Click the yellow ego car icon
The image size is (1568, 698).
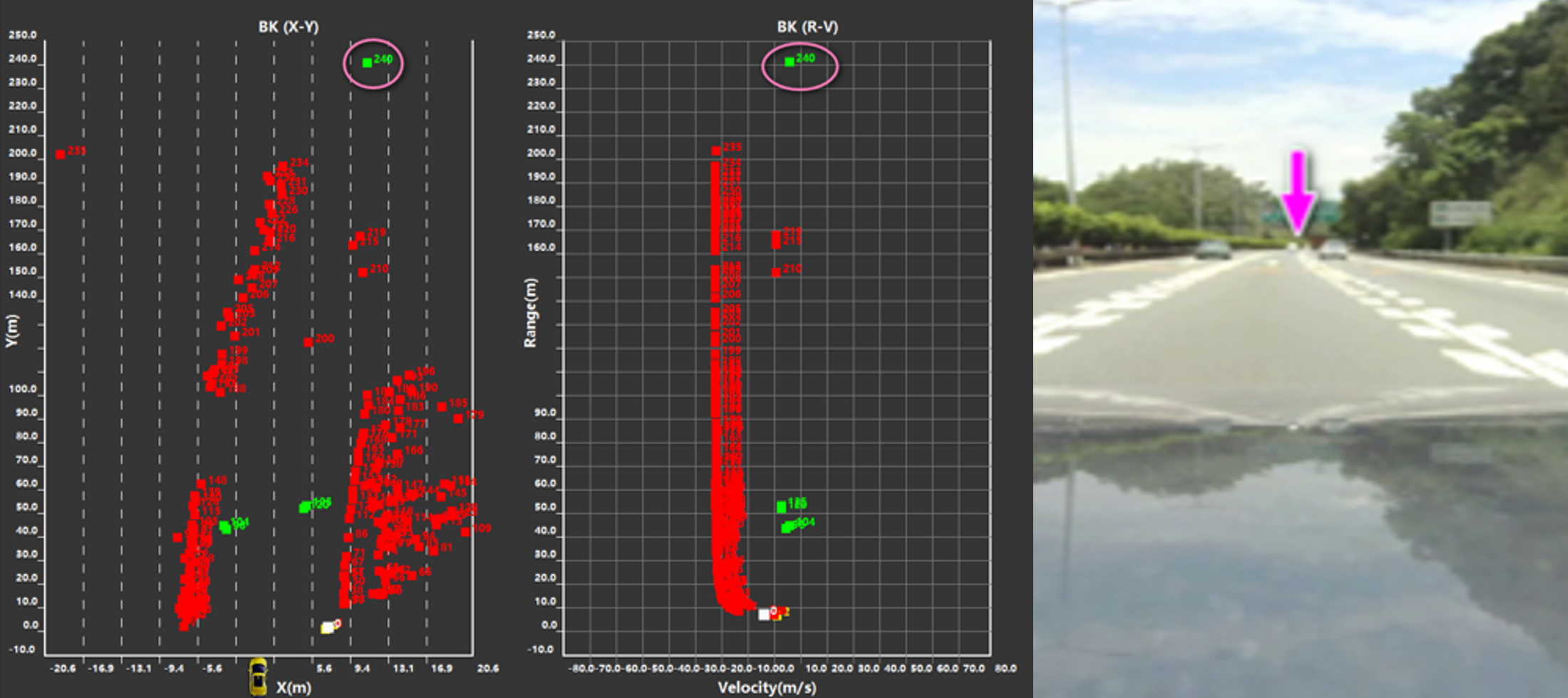coord(257,676)
